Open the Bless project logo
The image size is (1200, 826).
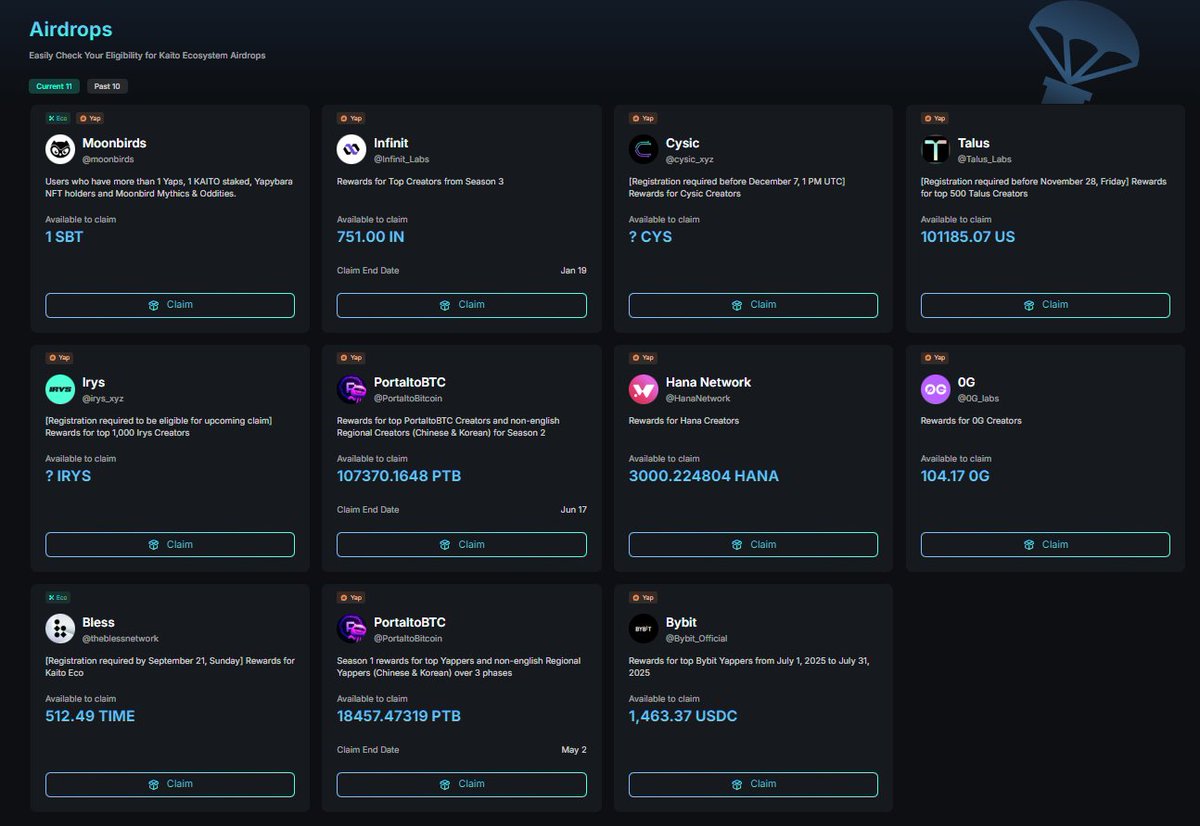(x=60, y=629)
